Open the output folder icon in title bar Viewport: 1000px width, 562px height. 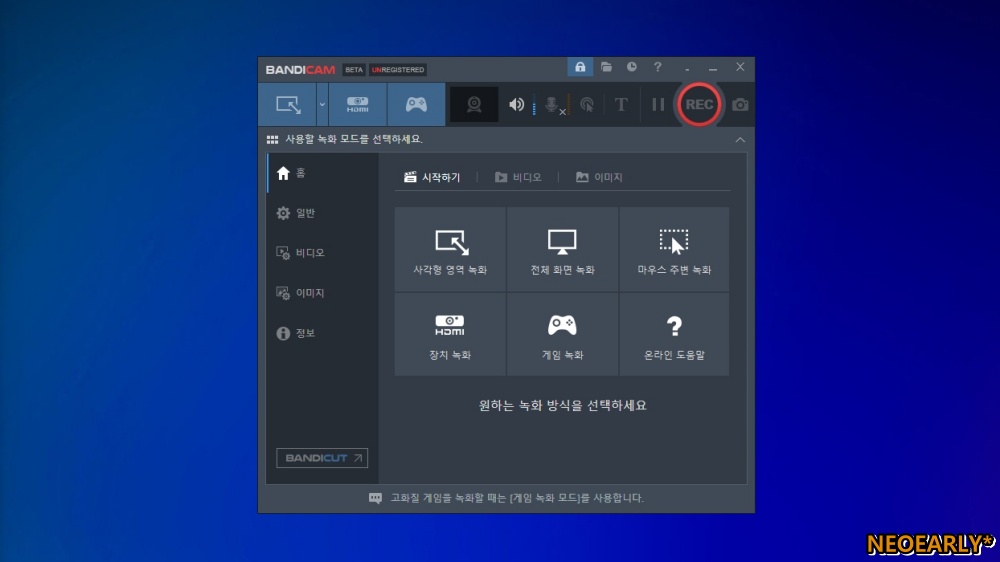tap(606, 67)
